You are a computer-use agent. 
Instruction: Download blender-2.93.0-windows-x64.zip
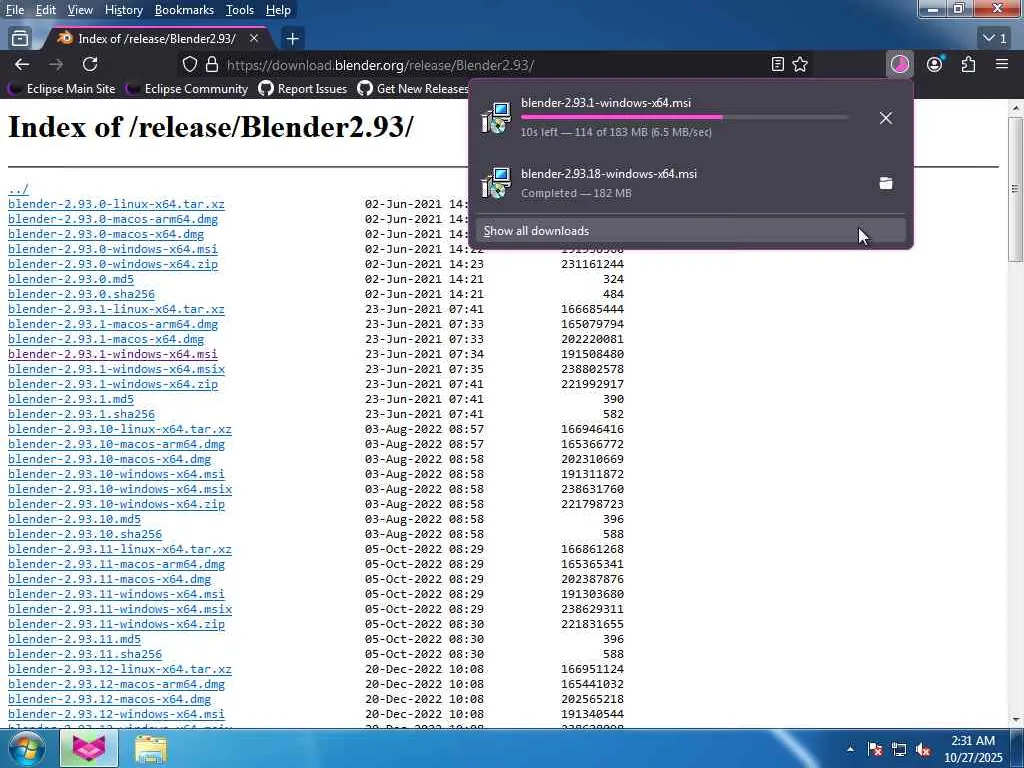point(113,264)
